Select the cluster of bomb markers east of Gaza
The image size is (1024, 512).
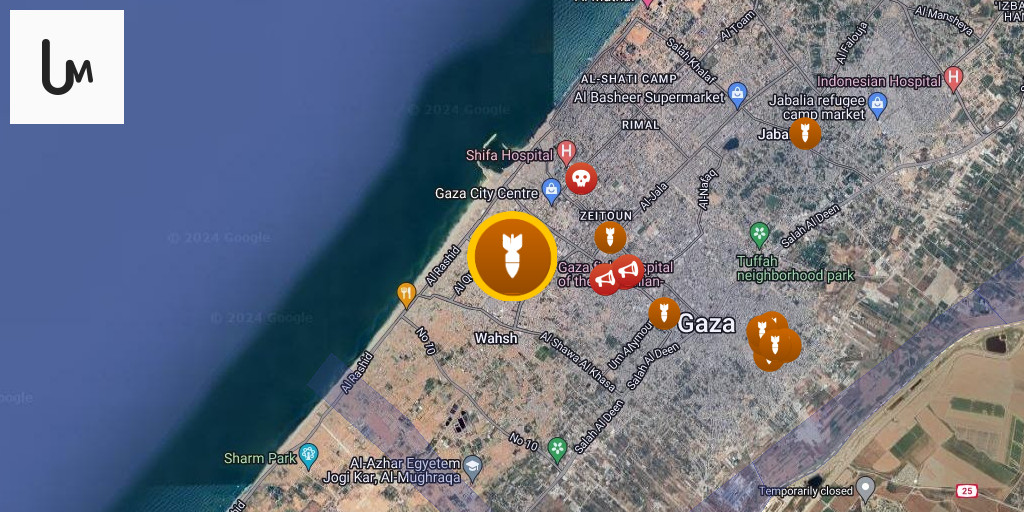tap(773, 342)
